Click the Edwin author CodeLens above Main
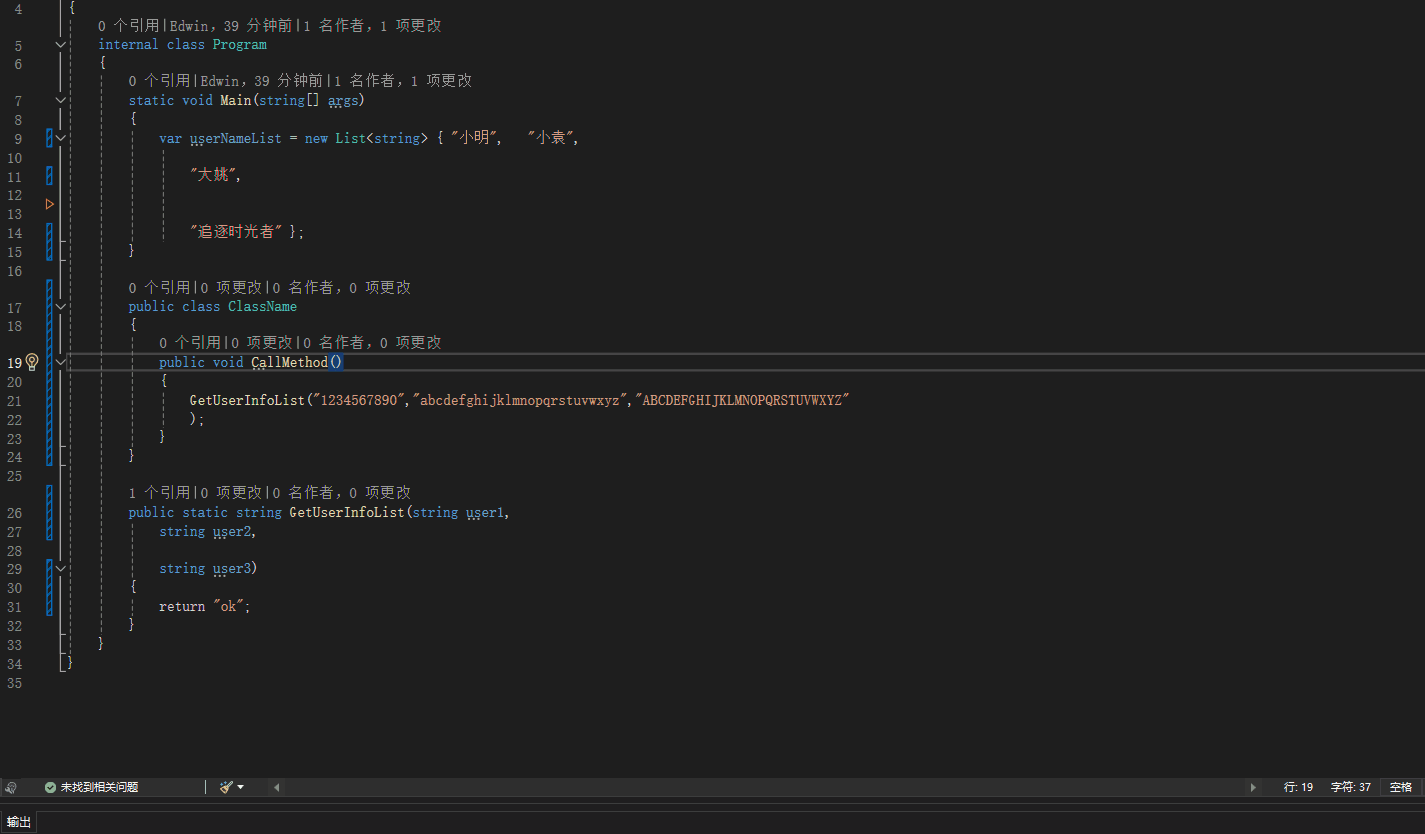Viewport: 1425px width, 834px height. (219, 81)
